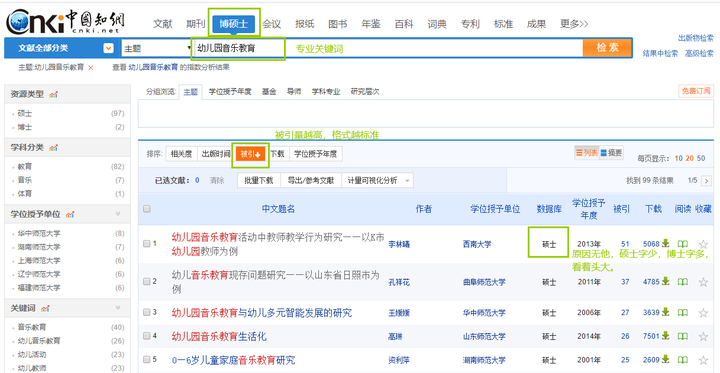Sort results by 相关度
Viewport: 720px width, 373px height.
click(181, 154)
